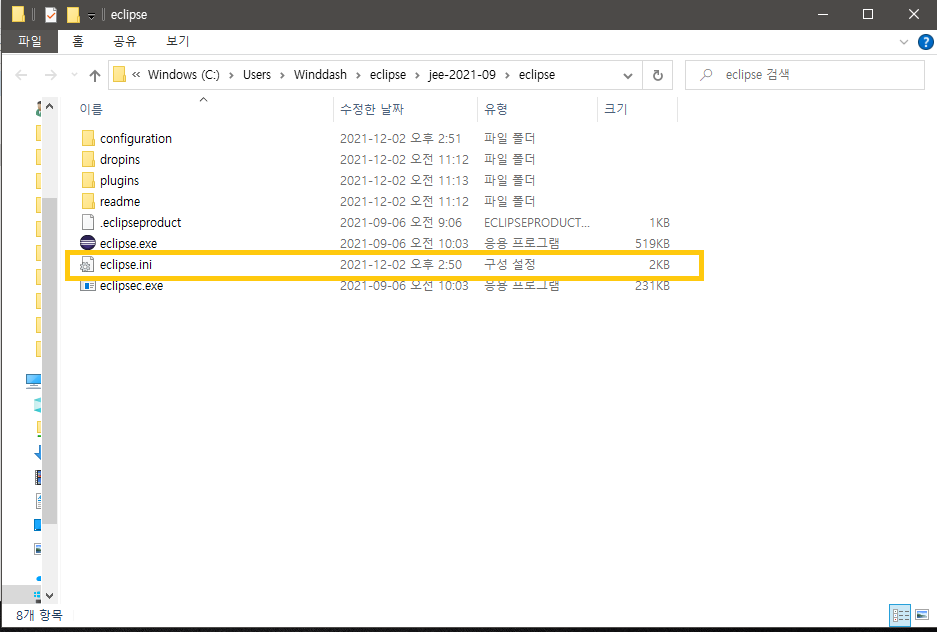This screenshot has height=632, width=937.
Task: Expand the chevron after Users breadcrumb
Action: pos(283,75)
